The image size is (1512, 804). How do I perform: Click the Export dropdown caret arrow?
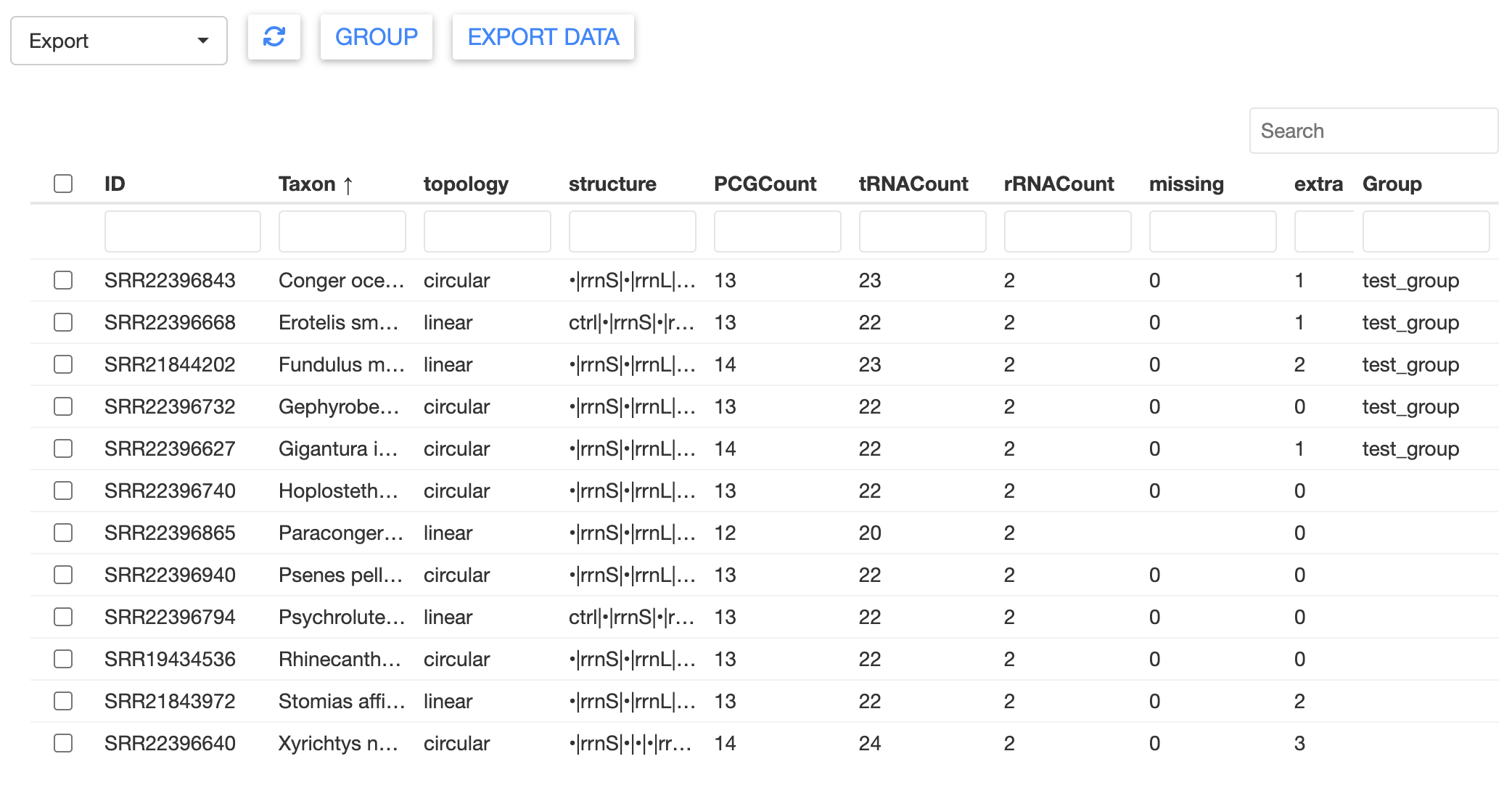[x=203, y=41]
